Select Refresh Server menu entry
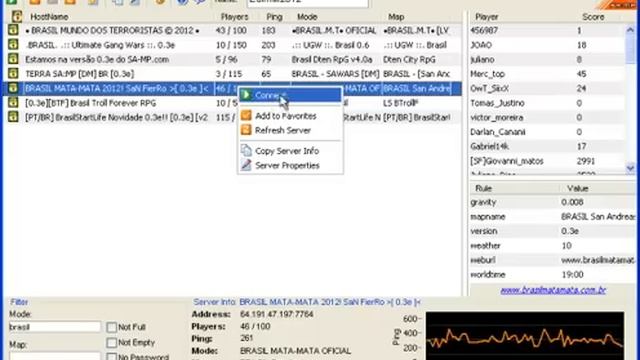This screenshot has height=360, width=640. click(290, 130)
